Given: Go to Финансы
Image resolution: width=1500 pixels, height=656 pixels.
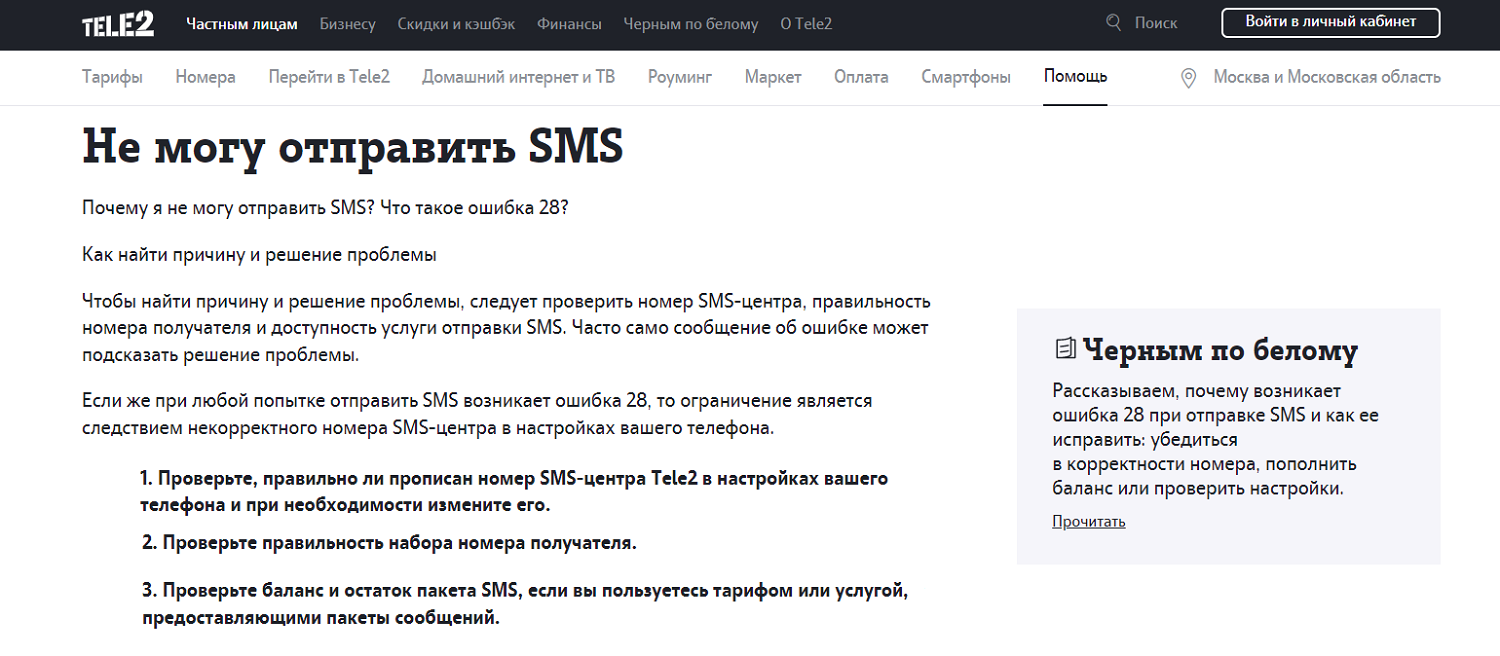Looking at the screenshot, I should (x=569, y=23).
